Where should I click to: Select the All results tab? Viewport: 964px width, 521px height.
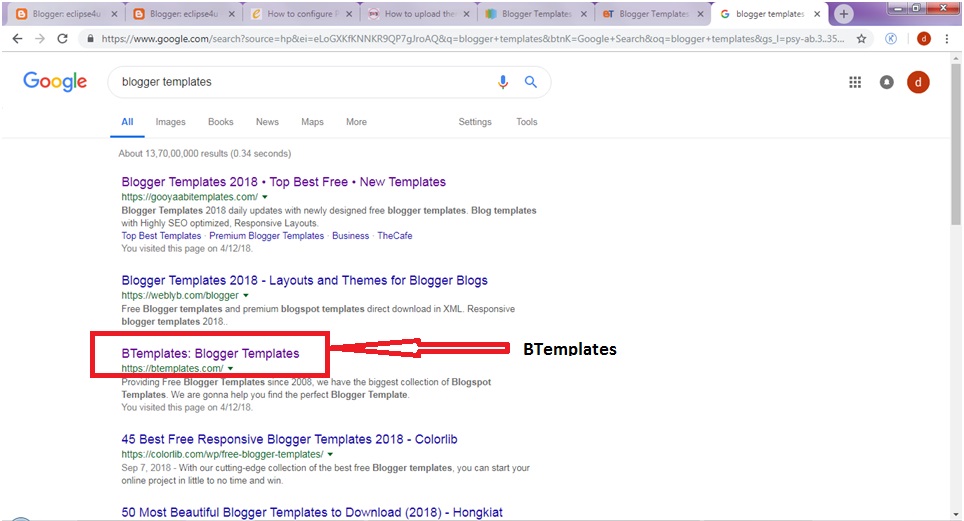pos(127,122)
